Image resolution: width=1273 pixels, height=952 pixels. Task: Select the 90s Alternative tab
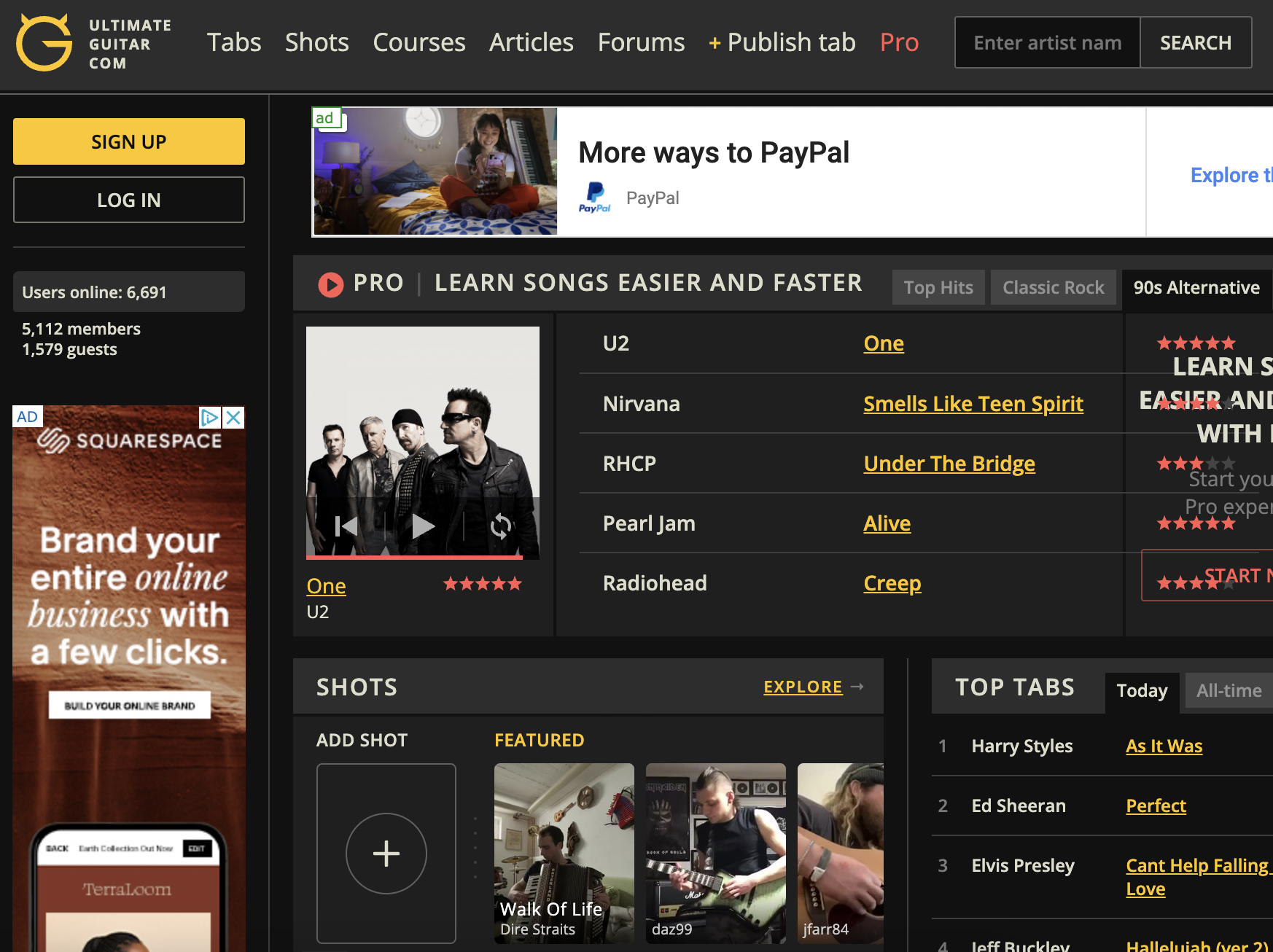pos(1196,287)
